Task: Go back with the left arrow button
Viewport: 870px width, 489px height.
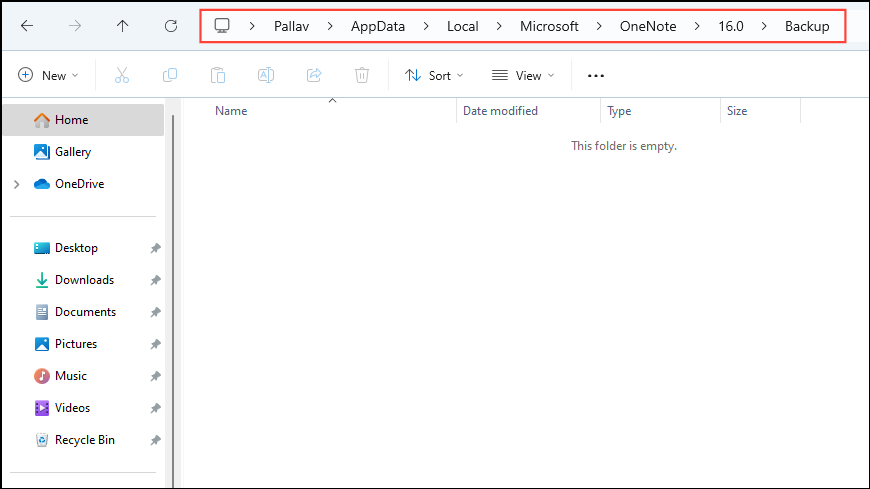Action: pyautogui.click(x=27, y=26)
